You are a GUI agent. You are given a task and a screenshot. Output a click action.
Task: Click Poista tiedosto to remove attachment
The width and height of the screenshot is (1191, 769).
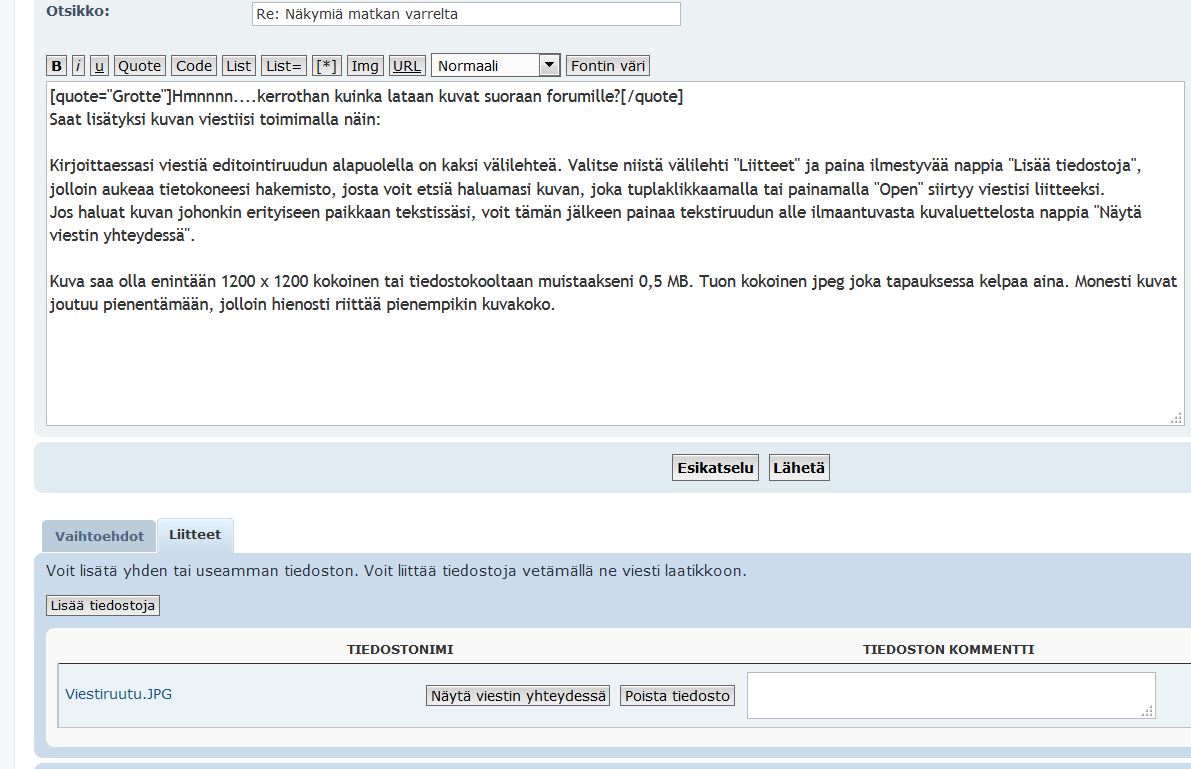(677, 696)
